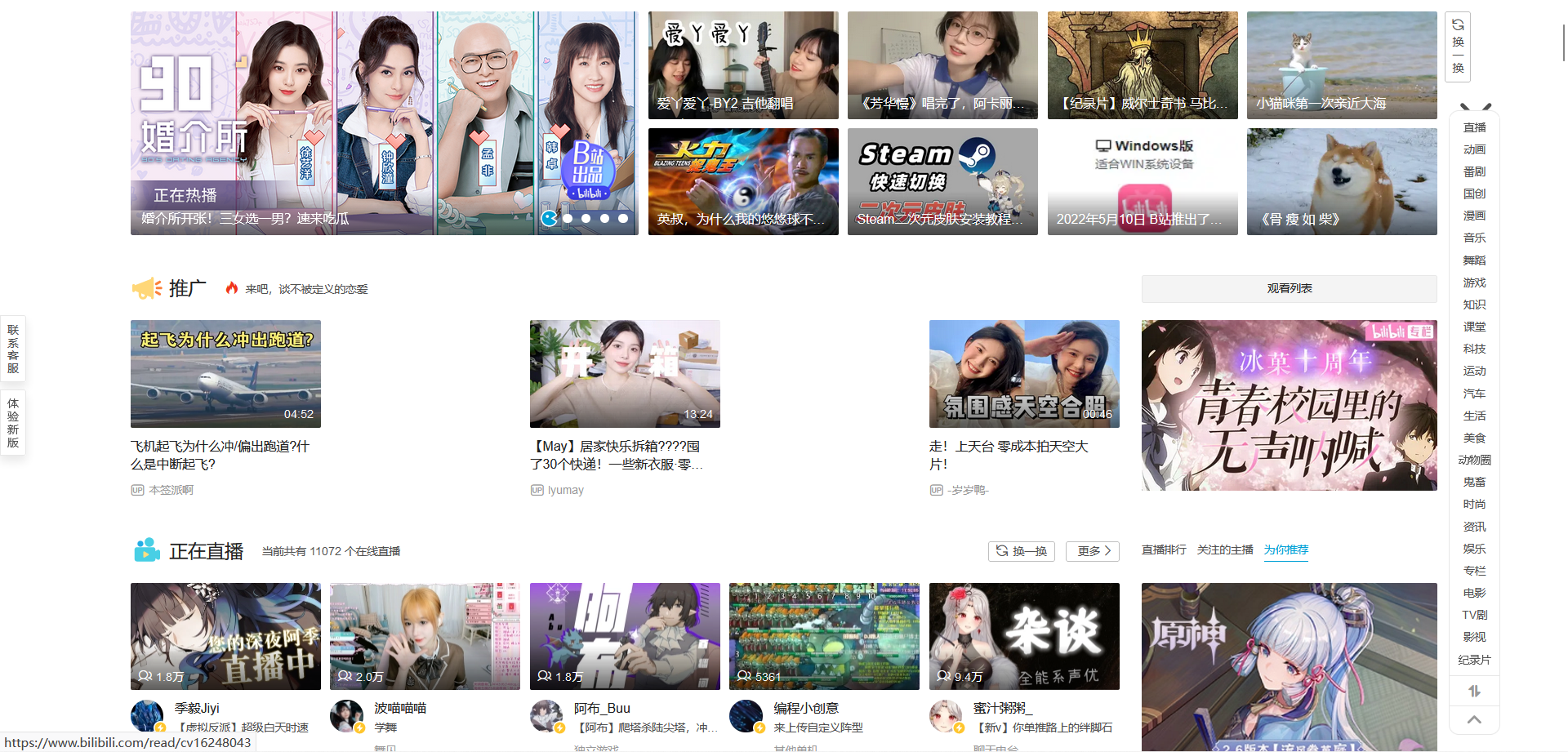Open TV剧 category
The height and width of the screenshot is (752, 1568).
(x=1474, y=615)
